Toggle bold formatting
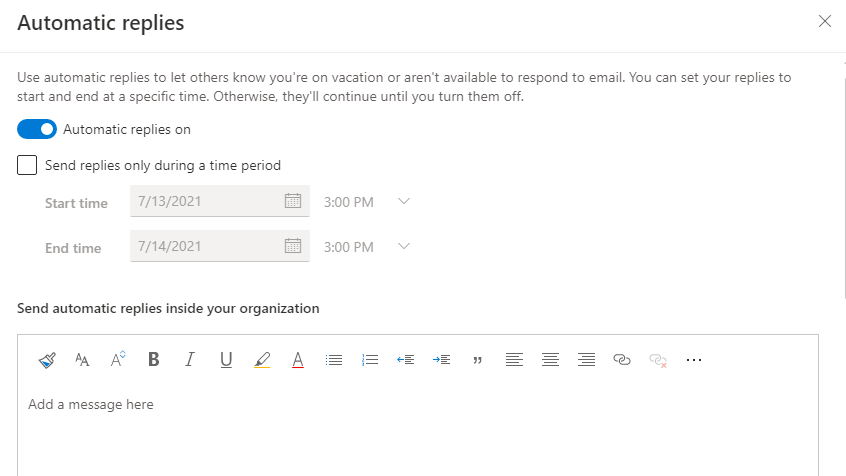The height and width of the screenshot is (476, 846). 153,360
